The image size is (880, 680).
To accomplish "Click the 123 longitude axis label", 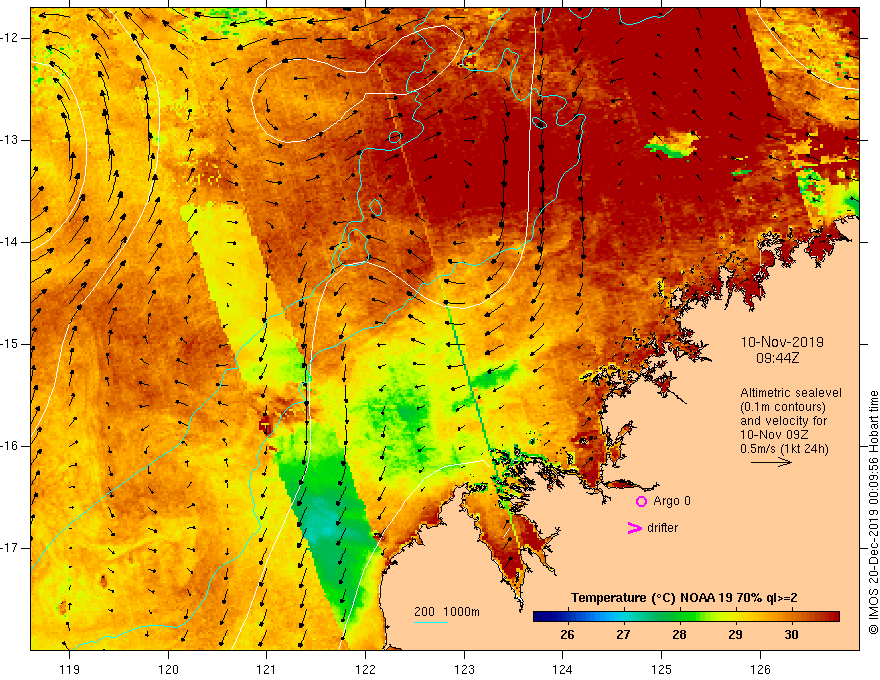I will pos(464,669).
